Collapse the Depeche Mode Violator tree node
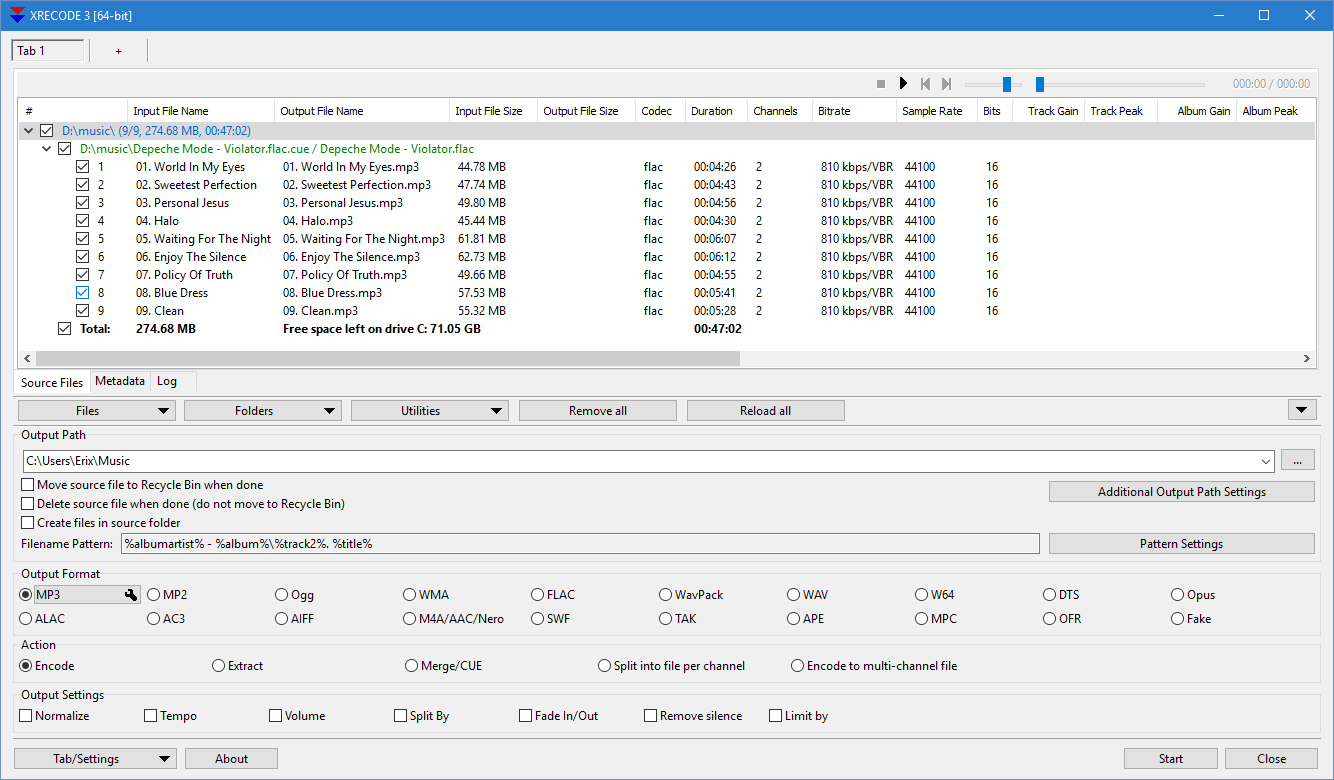The image size is (1334, 780). pyautogui.click(x=46, y=148)
